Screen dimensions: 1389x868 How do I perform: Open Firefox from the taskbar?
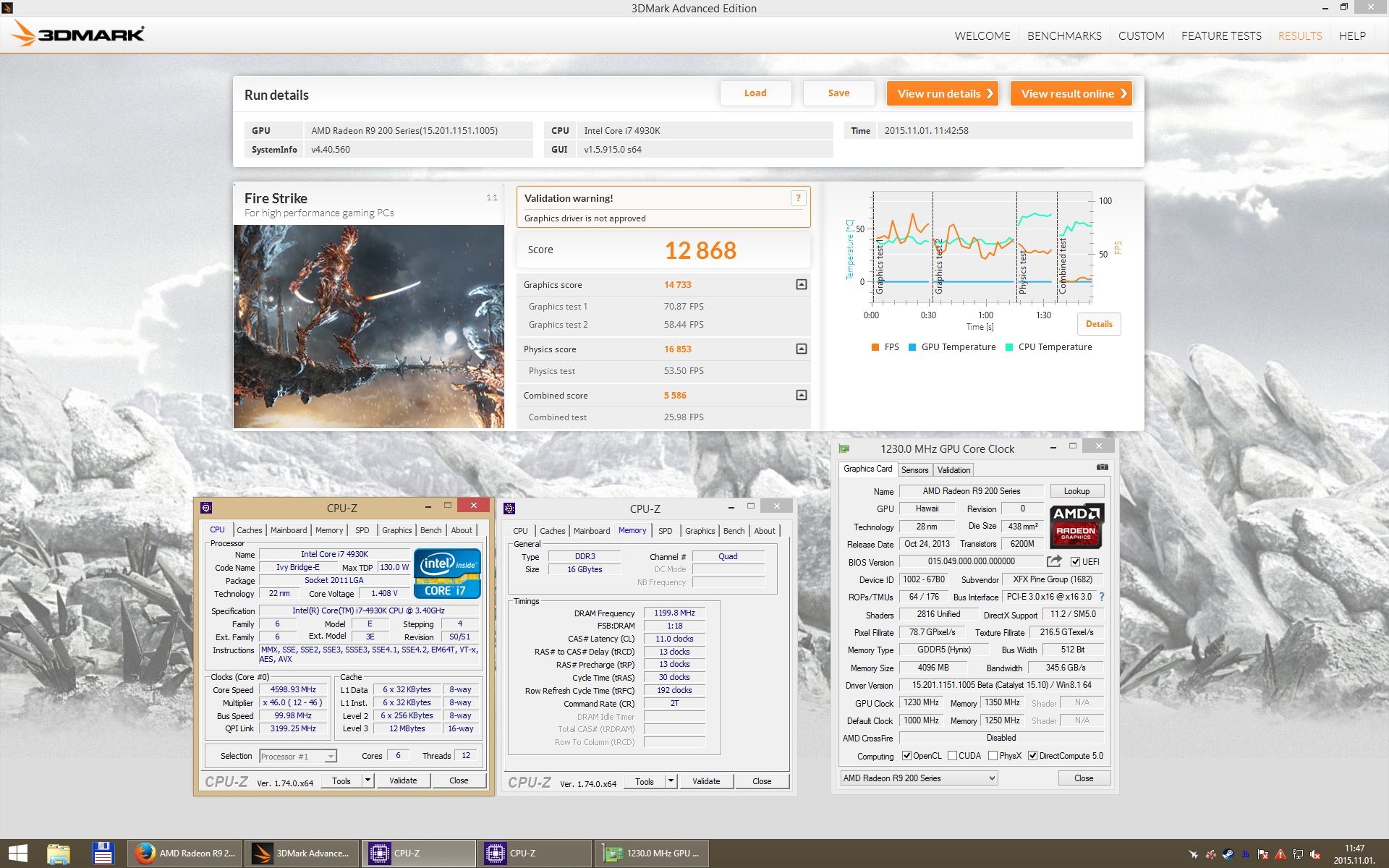click(185, 854)
